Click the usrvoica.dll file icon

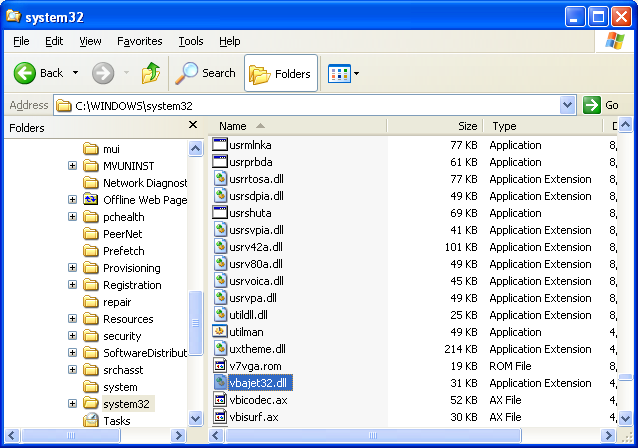220,281
